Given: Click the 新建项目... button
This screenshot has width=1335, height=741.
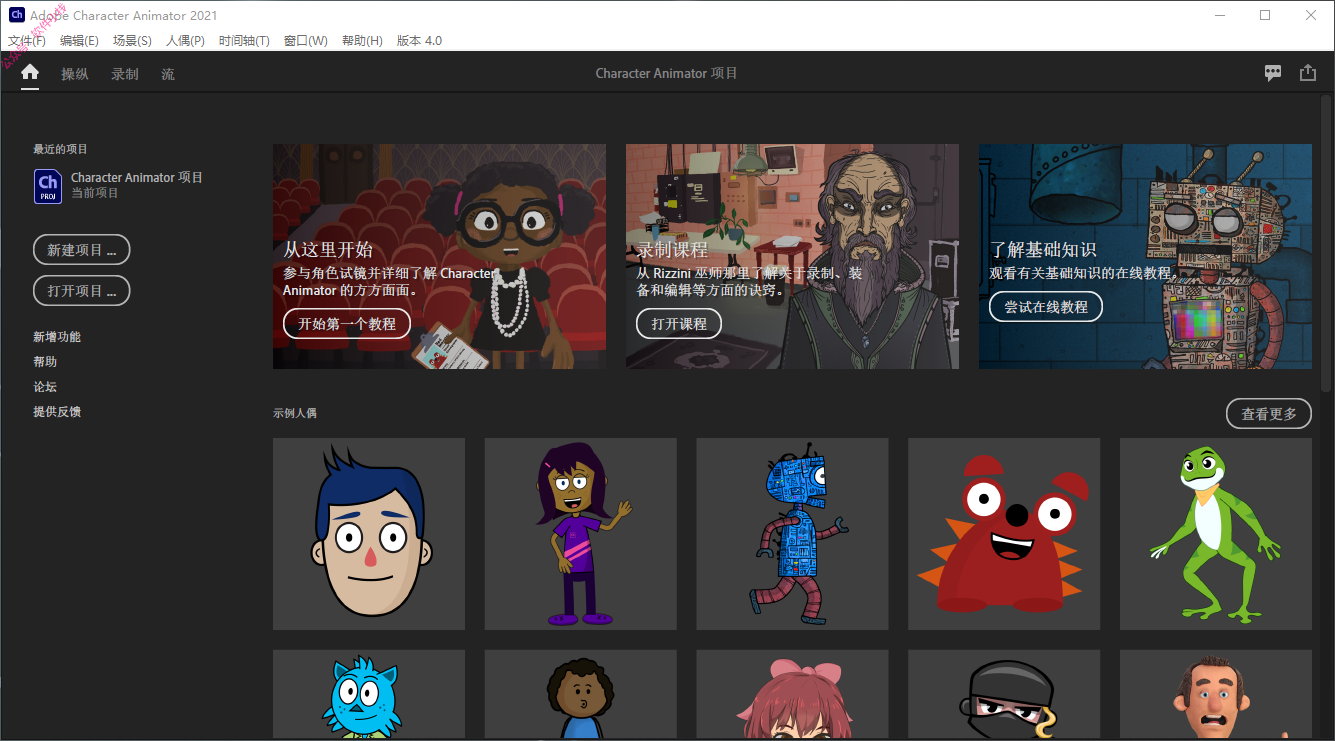Looking at the screenshot, I should pos(82,250).
